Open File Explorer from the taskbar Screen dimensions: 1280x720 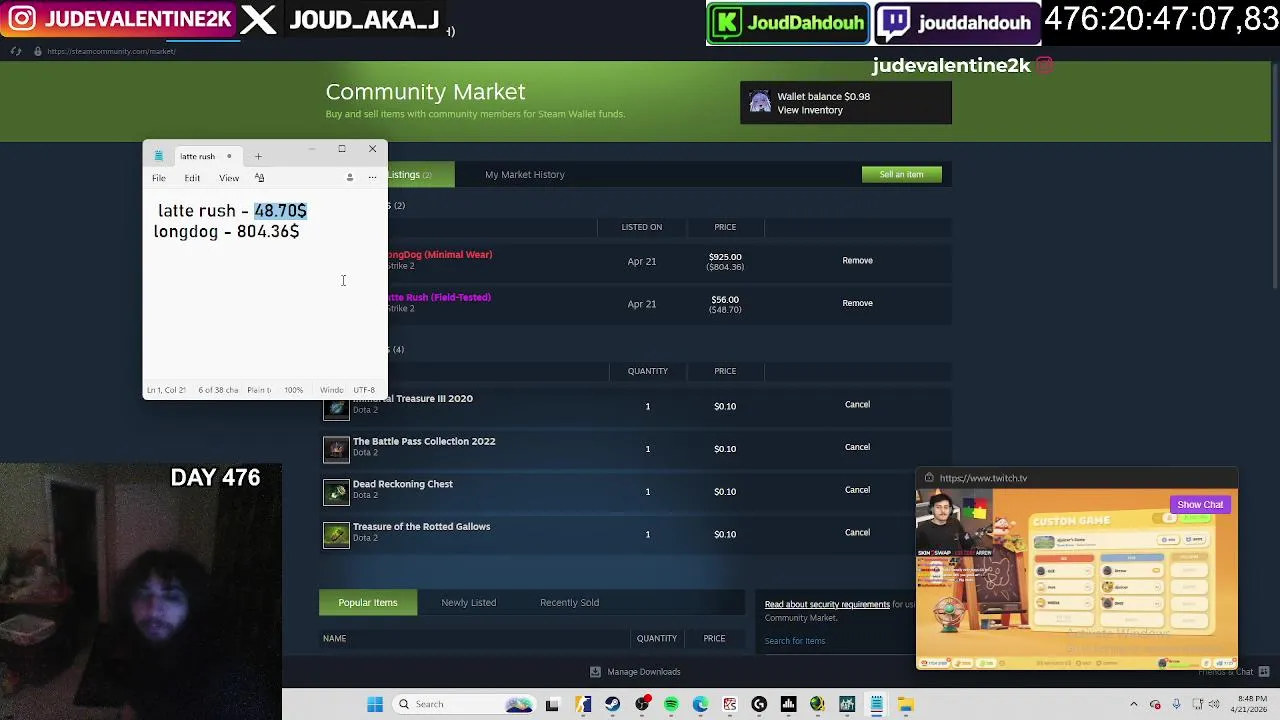point(905,705)
